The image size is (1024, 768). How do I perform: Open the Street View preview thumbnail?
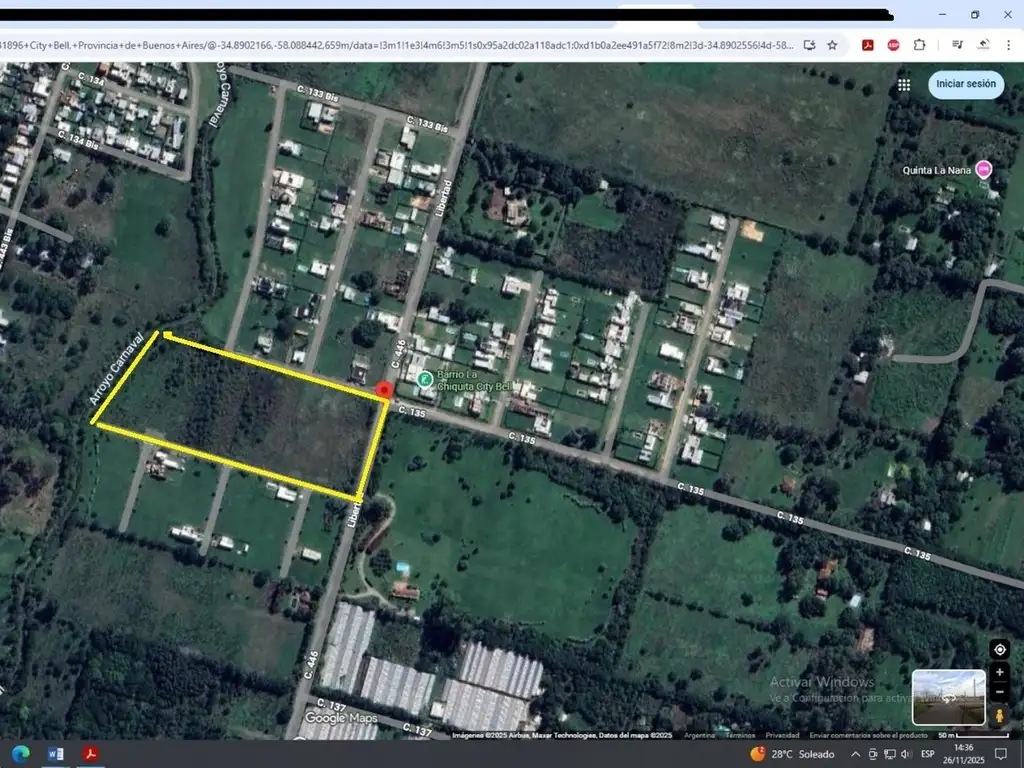click(948, 697)
